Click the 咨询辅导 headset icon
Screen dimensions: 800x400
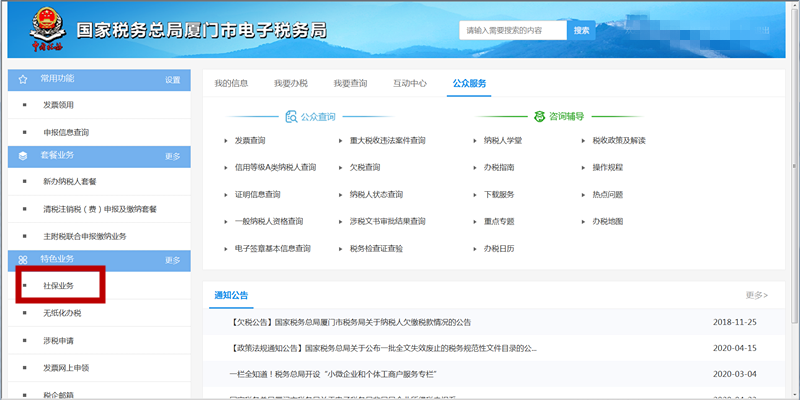539,117
